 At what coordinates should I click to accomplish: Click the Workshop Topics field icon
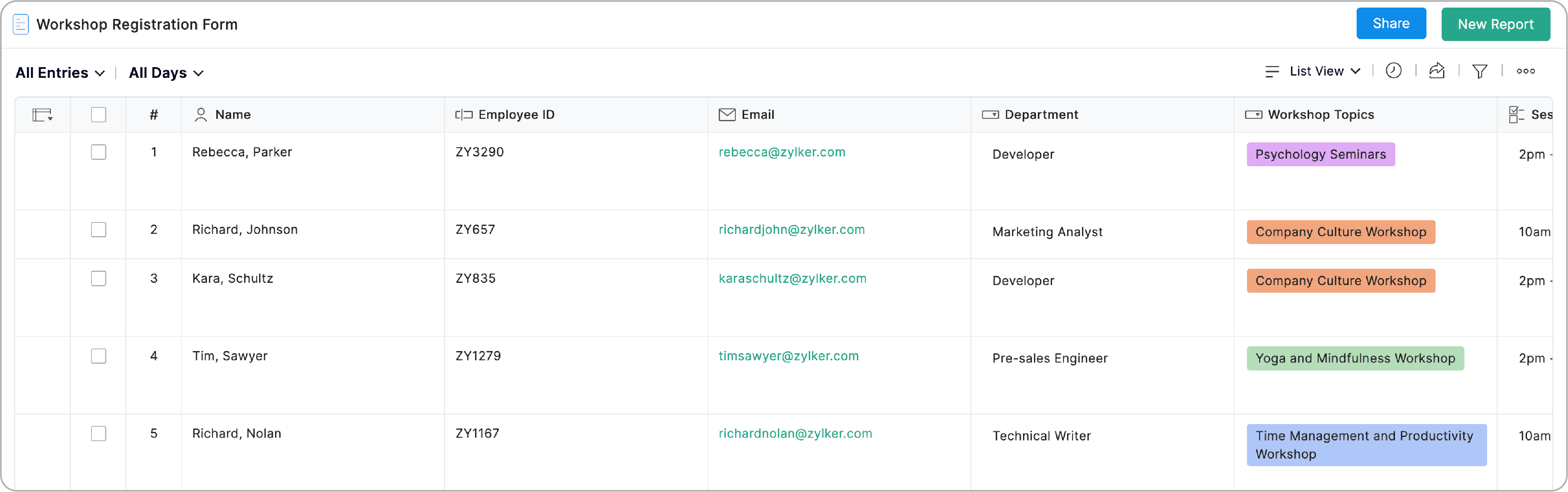(x=1253, y=115)
